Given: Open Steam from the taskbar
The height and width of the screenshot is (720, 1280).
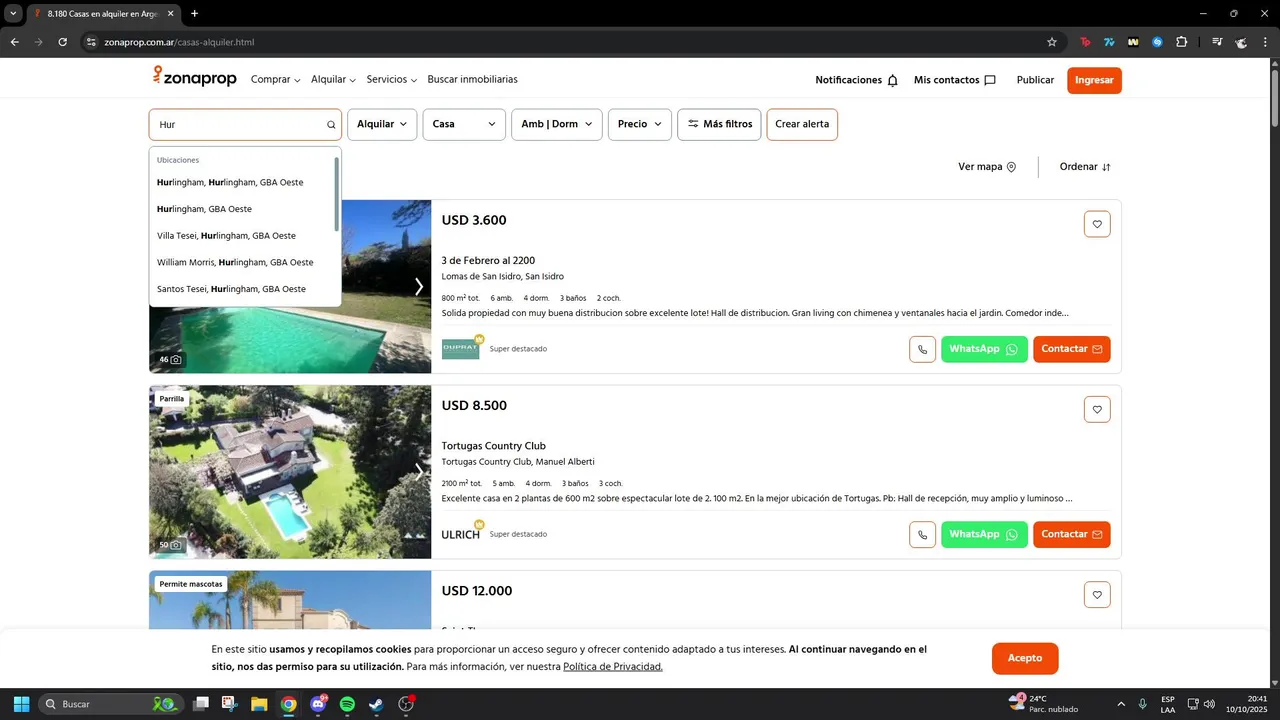Looking at the screenshot, I should [x=376, y=704].
